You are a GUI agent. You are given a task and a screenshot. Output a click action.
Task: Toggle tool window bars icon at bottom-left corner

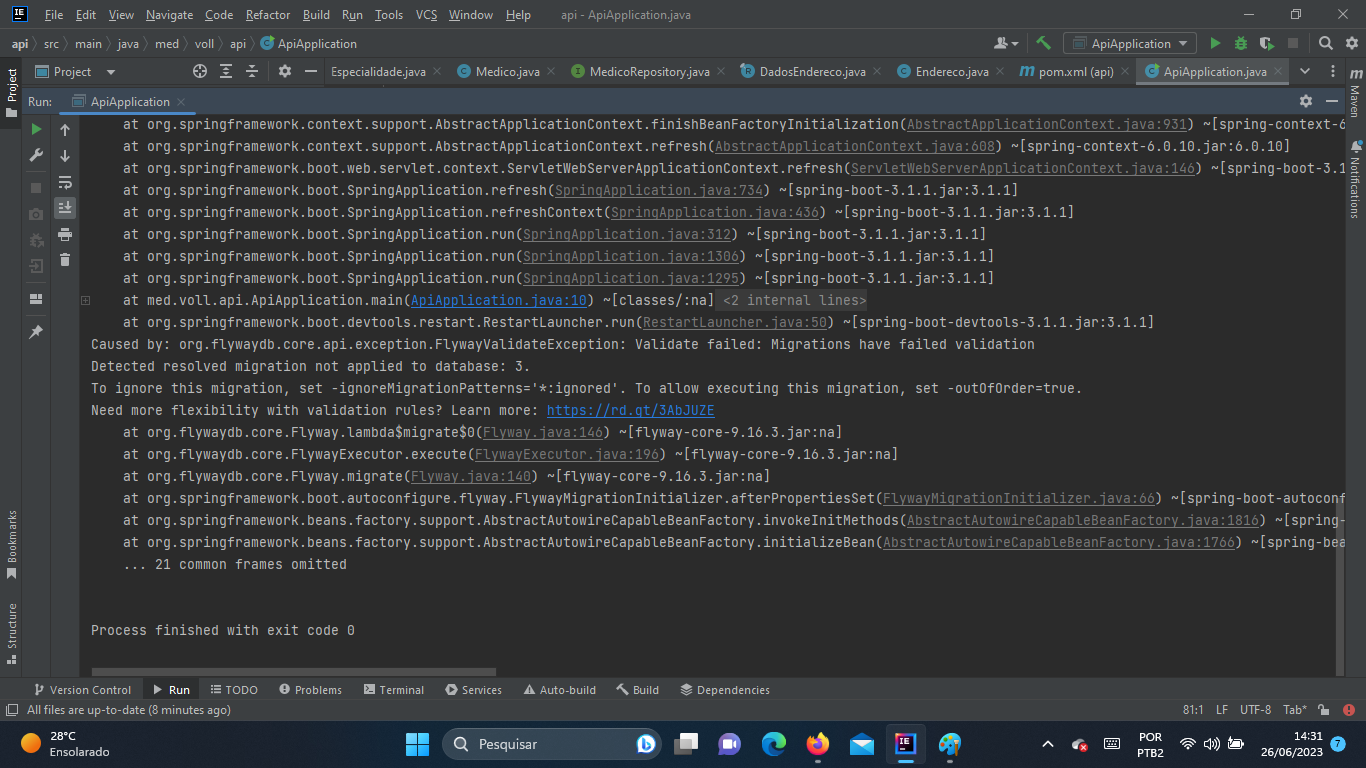point(11,710)
